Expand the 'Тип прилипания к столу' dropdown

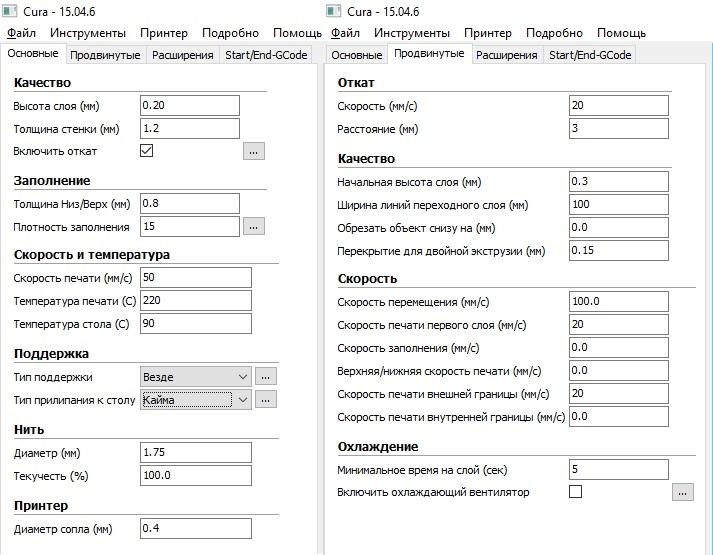[195, 399]
